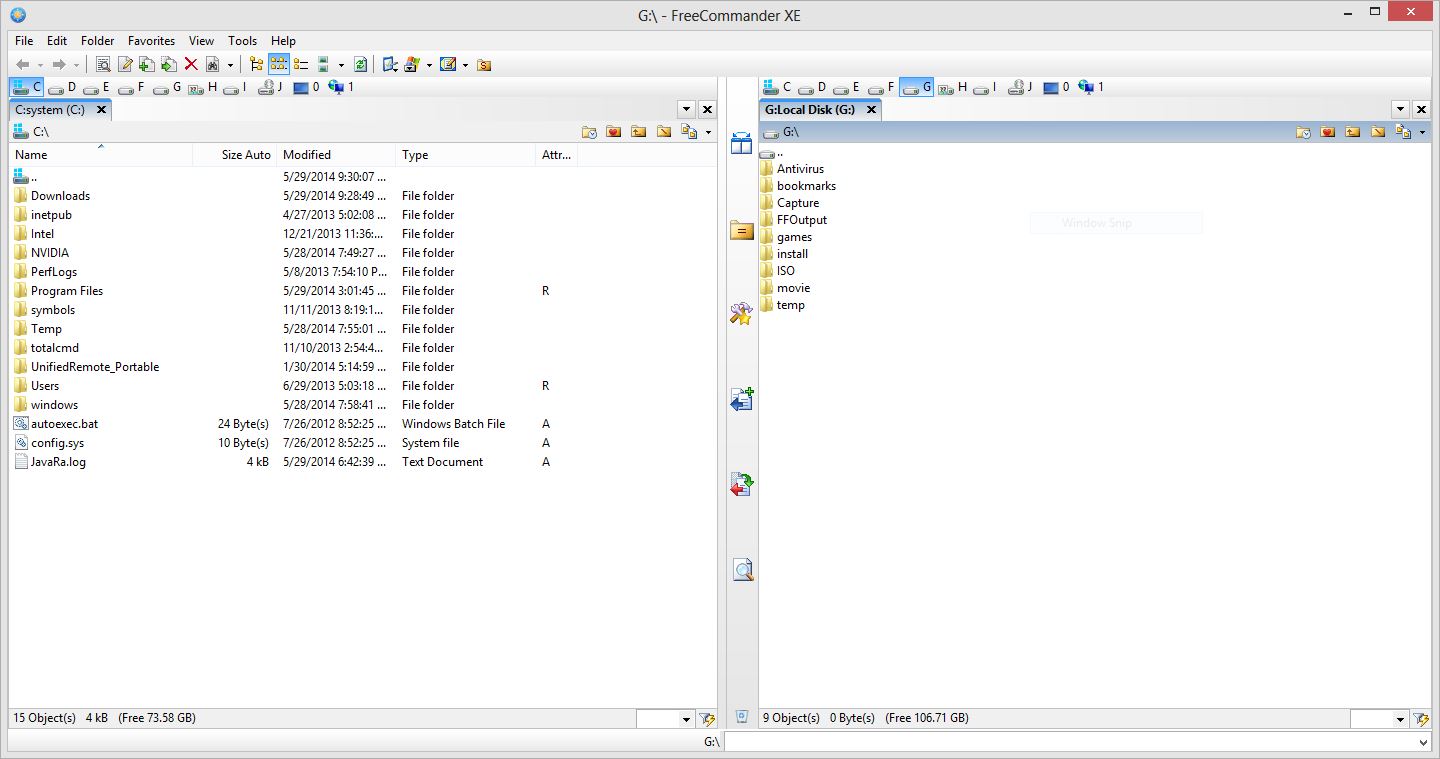The image size is (1440, 759).
Task: Select drive D in left panel drive bar
Action: [63, 87]
